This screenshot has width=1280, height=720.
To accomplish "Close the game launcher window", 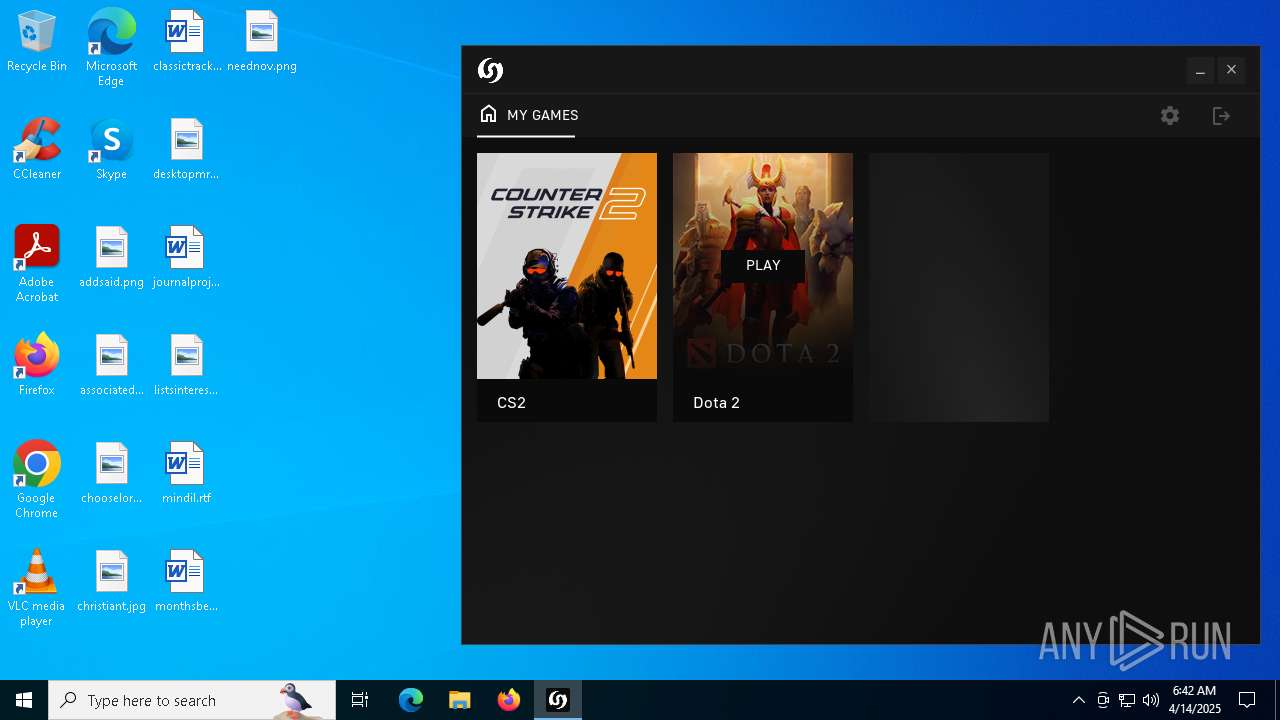I will (x=1231, y=70).
